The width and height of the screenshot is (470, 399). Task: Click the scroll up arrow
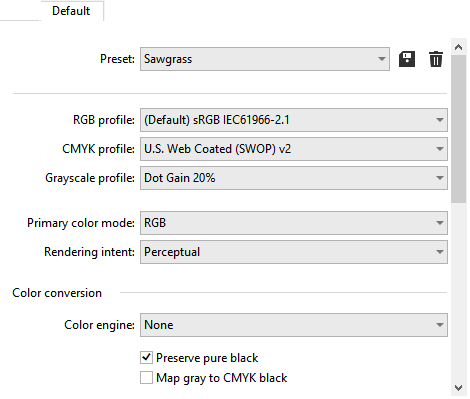click(458, 47)
